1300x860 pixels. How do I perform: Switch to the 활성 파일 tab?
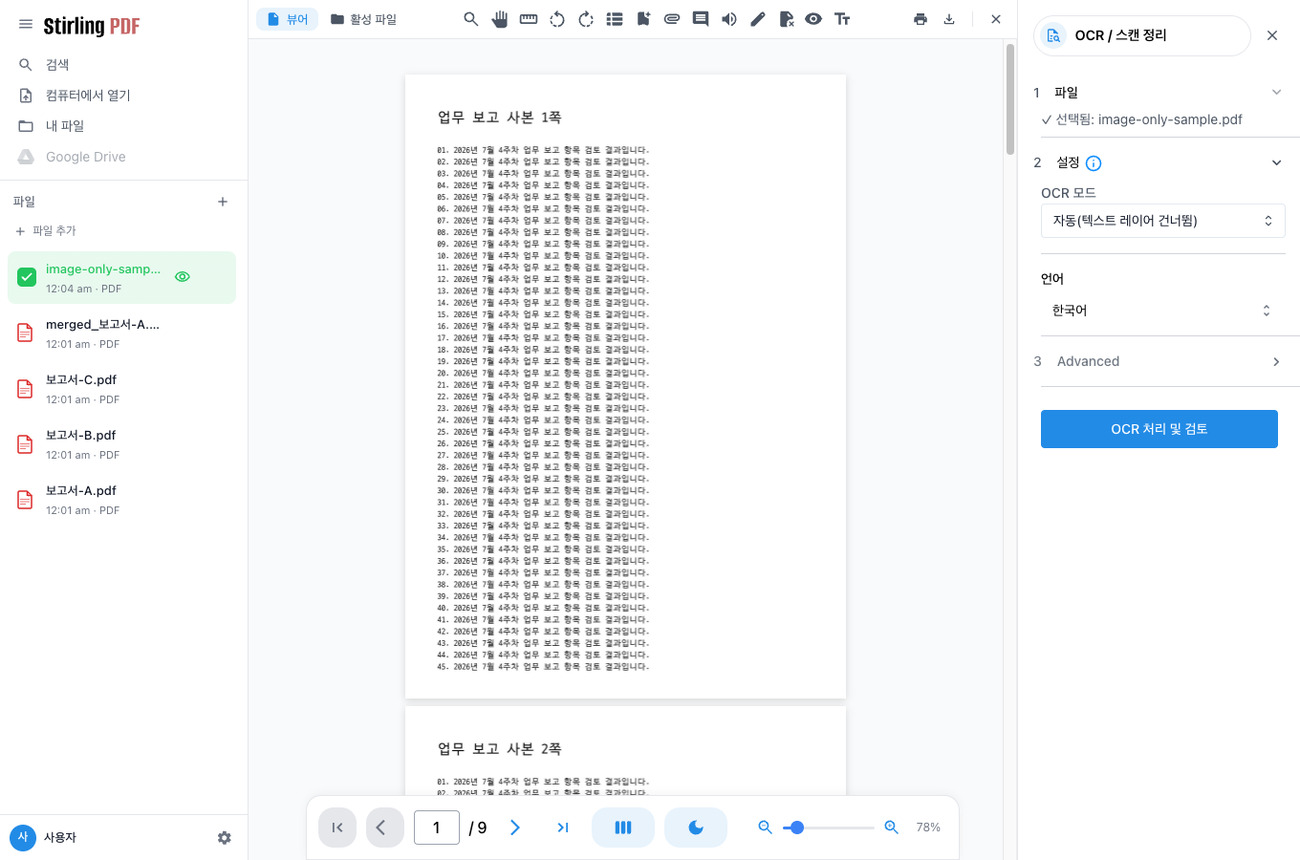(x=363, y=19)
